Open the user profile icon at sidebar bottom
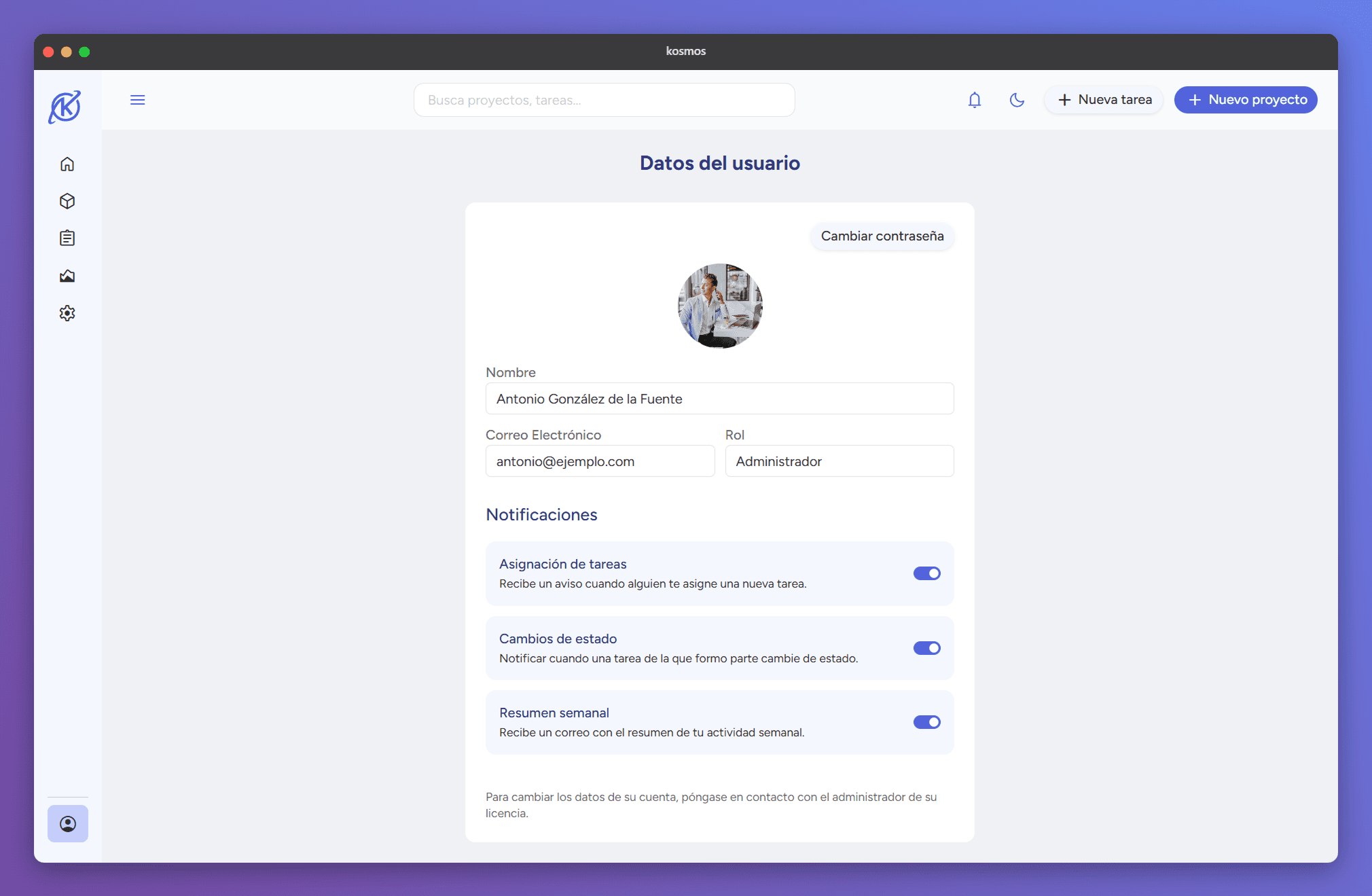 pyautogui.click(x=68, y=823)
